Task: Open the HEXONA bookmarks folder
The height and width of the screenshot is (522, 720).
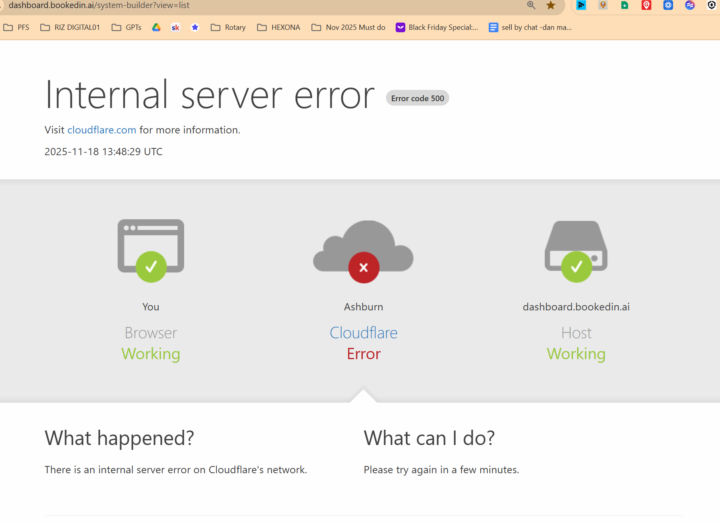Action: 279,28
